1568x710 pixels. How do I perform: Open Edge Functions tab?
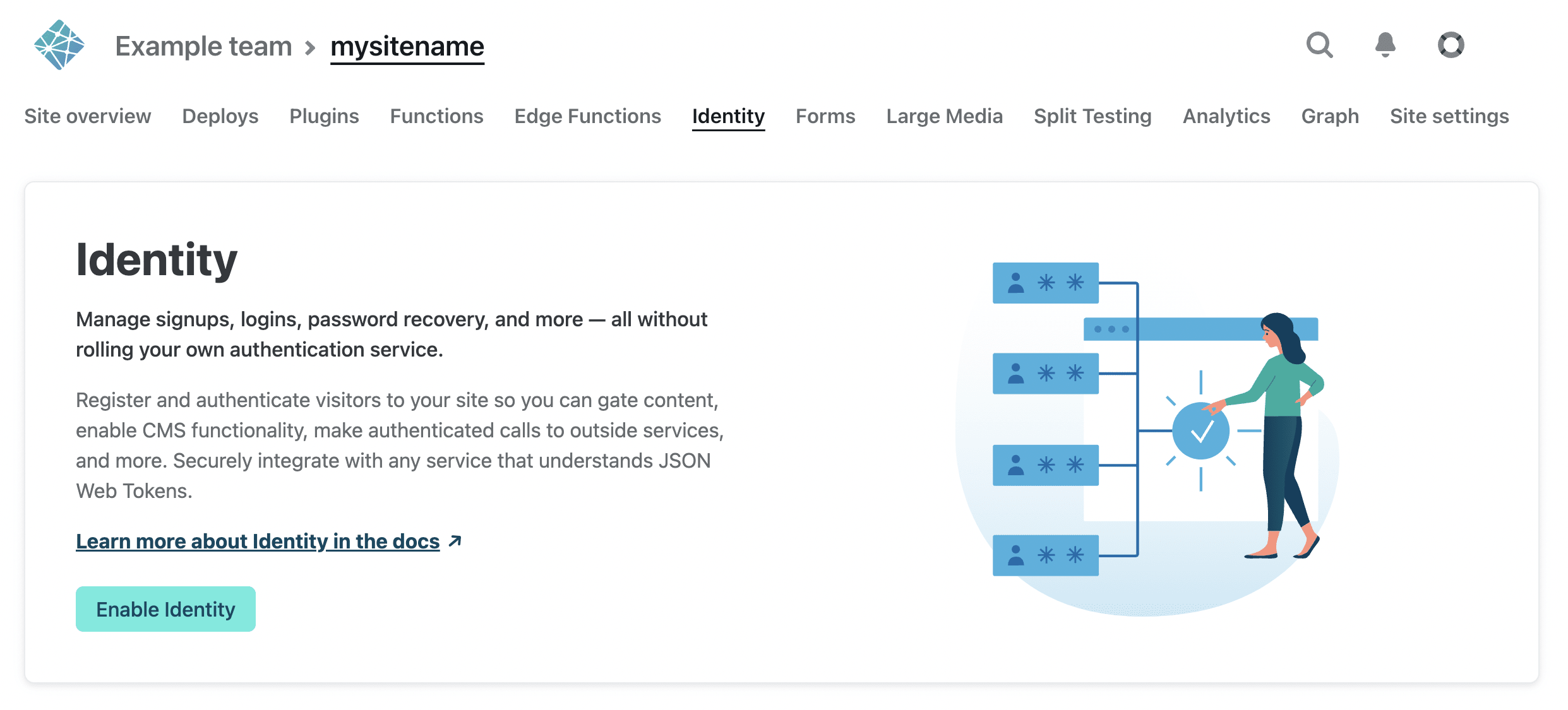[x=587, y=116]
